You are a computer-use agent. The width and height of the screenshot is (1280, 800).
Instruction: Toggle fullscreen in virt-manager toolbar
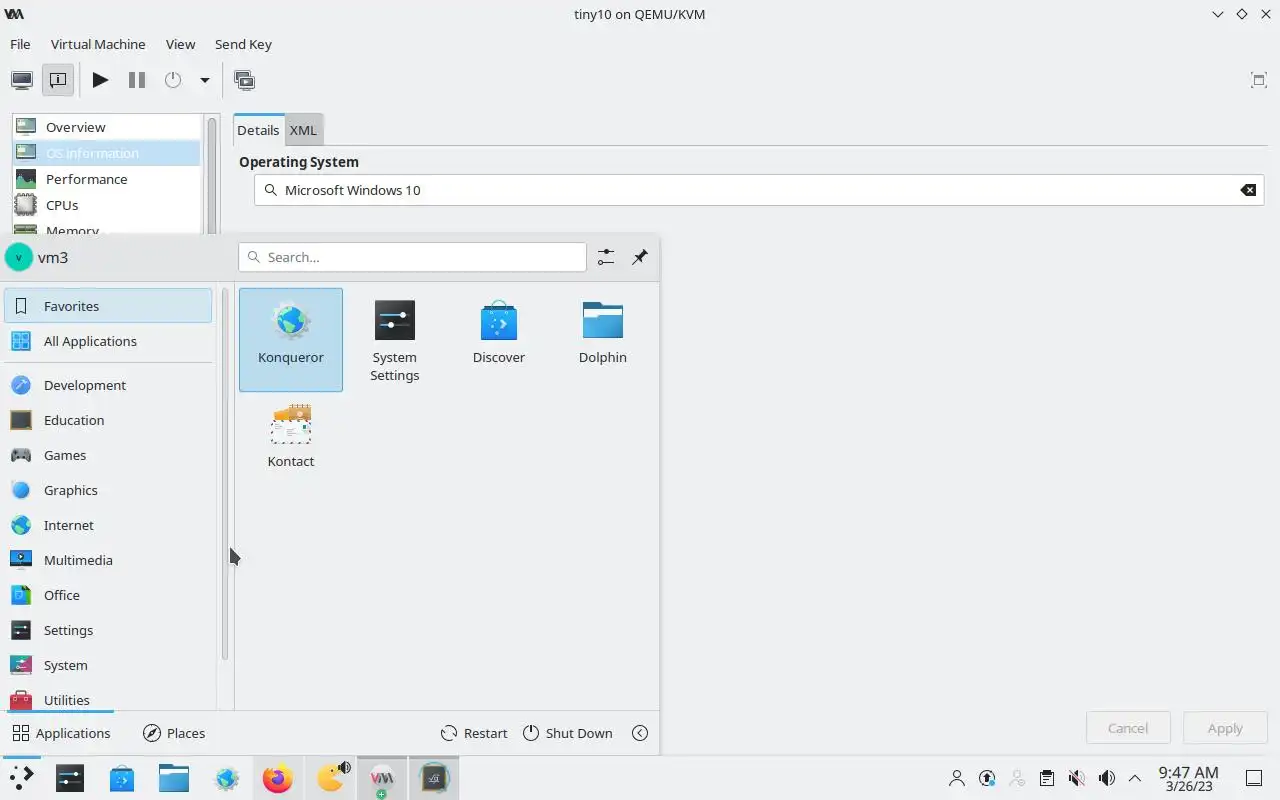(1259, 80)
